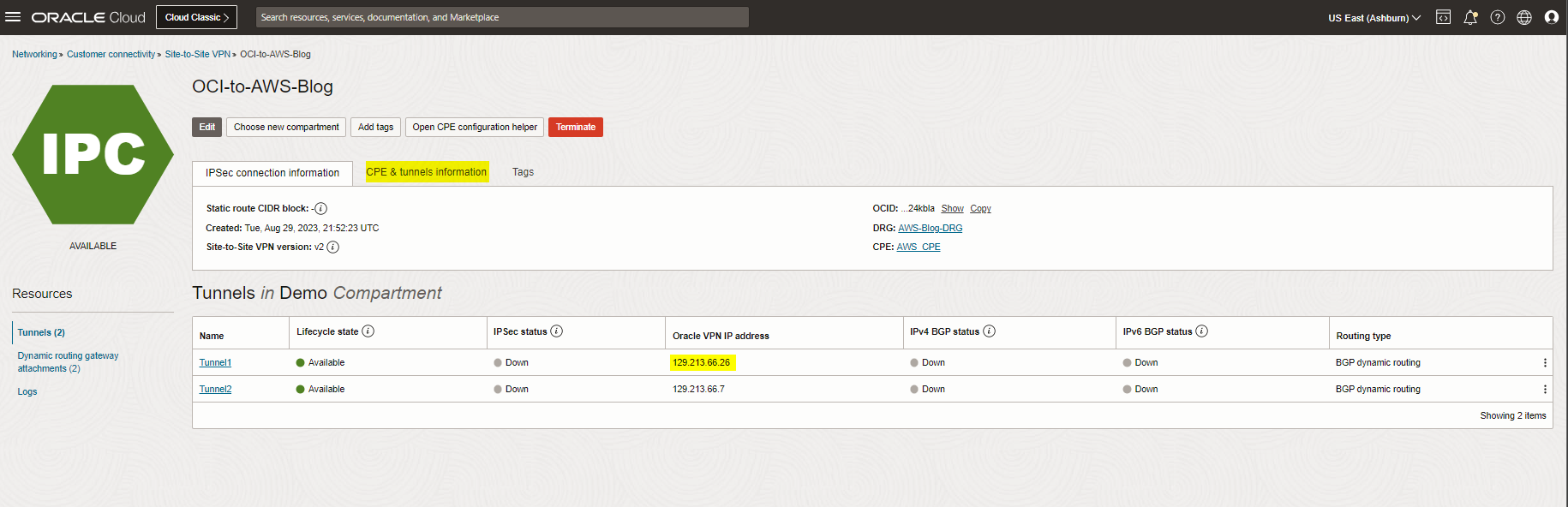1568x507 pixels.
Task: Switch to CPE & tunnels information tab
Action: coord(427,172)
